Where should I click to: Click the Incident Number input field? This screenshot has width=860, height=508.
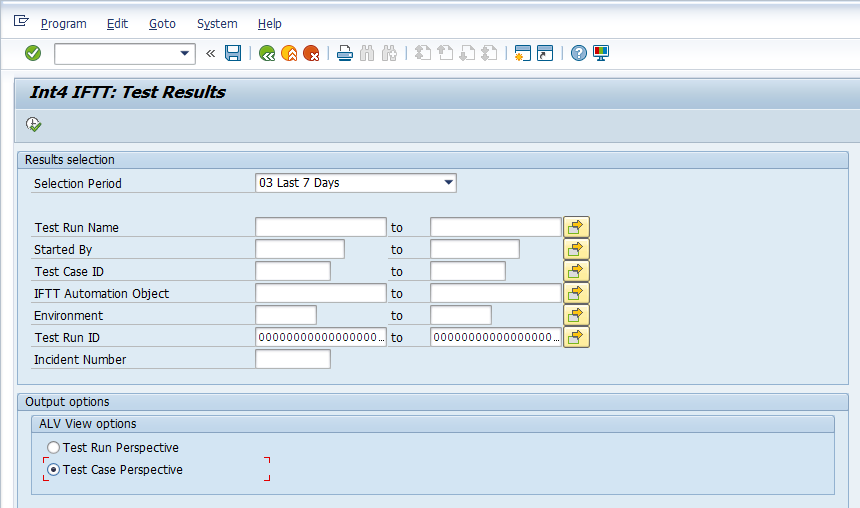[293, 359]
